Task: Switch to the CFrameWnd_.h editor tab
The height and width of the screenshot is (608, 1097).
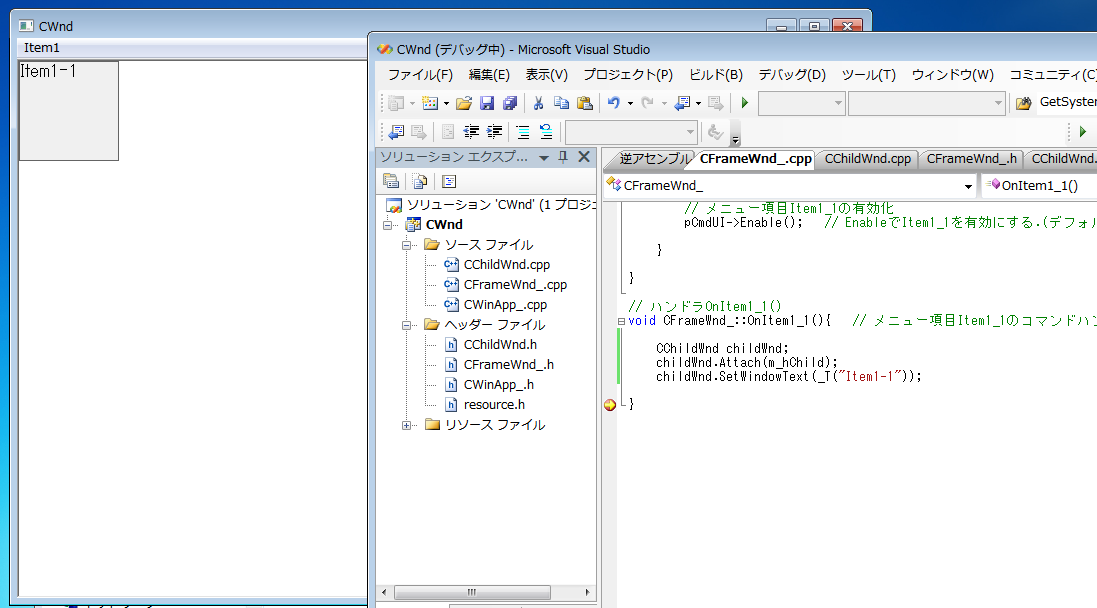Action: tap(971, 159)
